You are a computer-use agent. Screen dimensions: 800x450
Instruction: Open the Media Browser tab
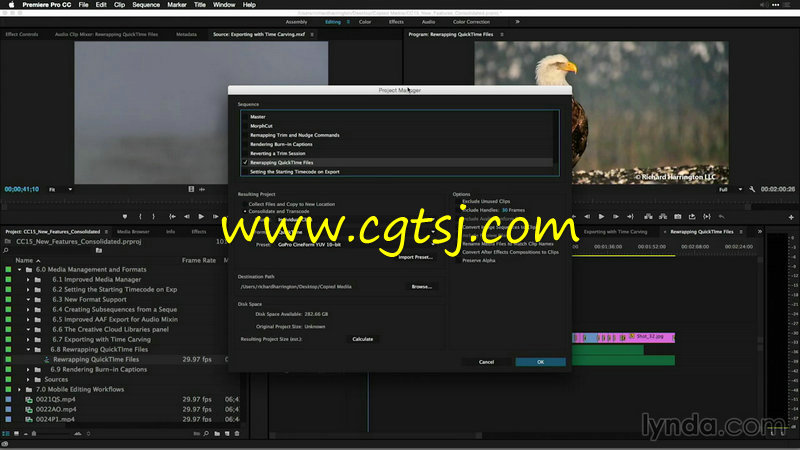click(x=133, y=232)
